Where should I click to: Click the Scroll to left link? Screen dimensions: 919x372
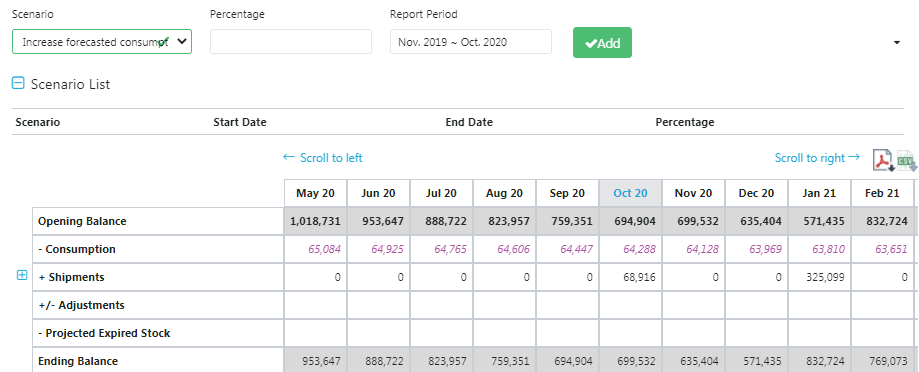coord(322,158)
